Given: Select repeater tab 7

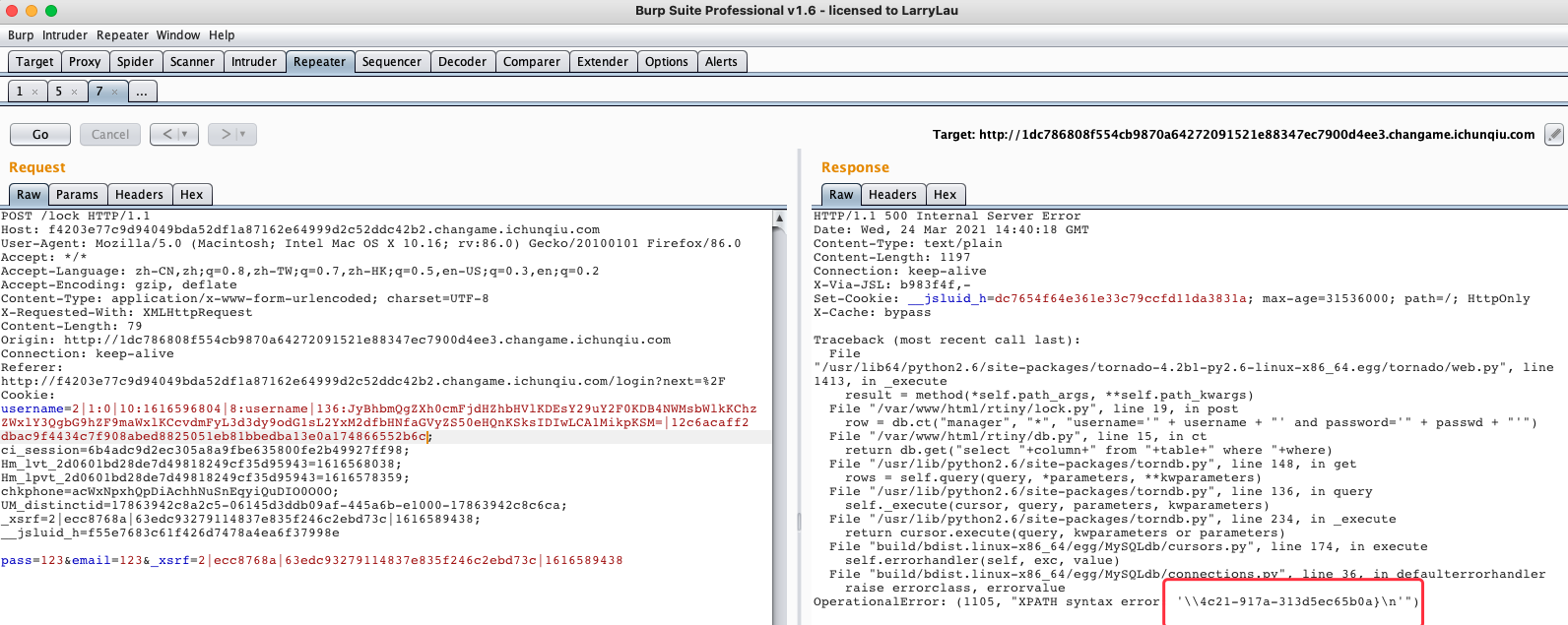Looking at the screenshot, I should point(98,92).
